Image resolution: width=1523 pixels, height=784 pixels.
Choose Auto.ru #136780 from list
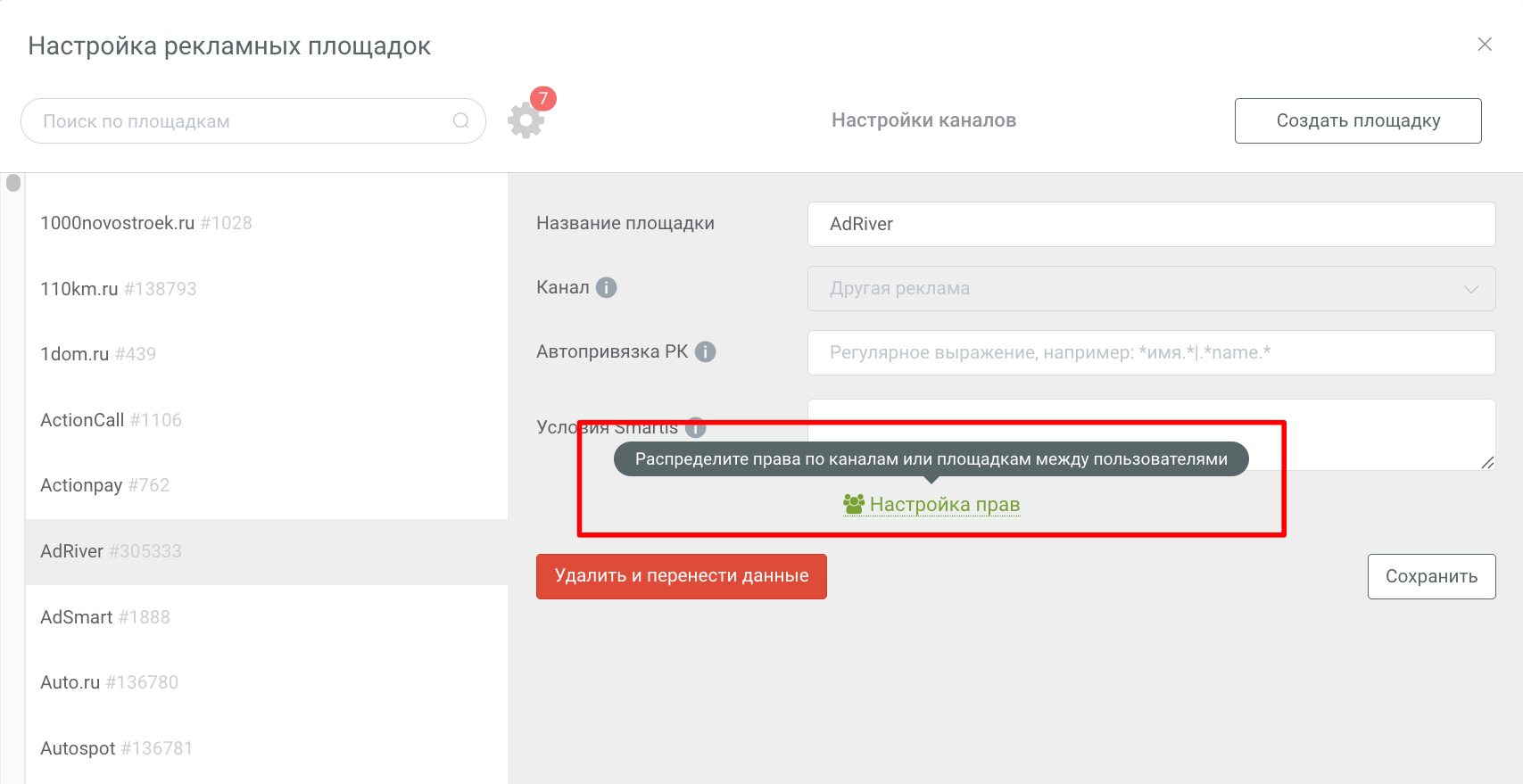point(109,682)
